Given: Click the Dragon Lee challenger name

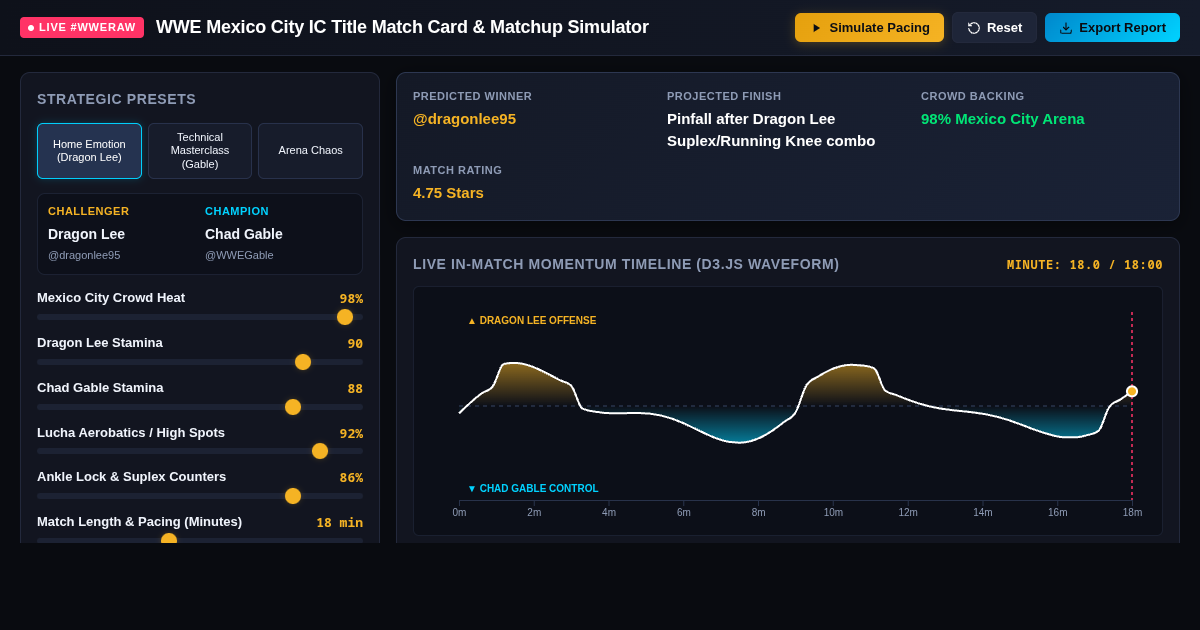Looking at the screenshot, I should point(86,234).
